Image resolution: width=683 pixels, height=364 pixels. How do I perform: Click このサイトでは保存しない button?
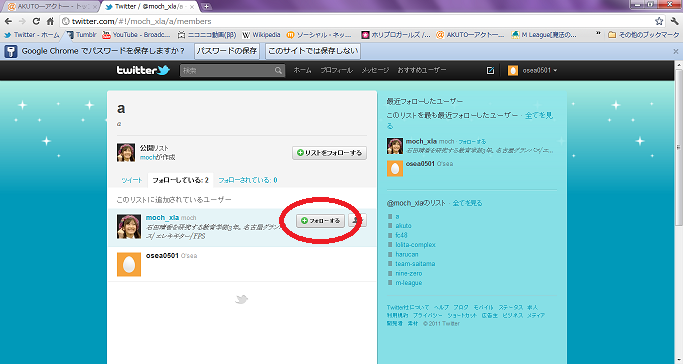point(313,51)
